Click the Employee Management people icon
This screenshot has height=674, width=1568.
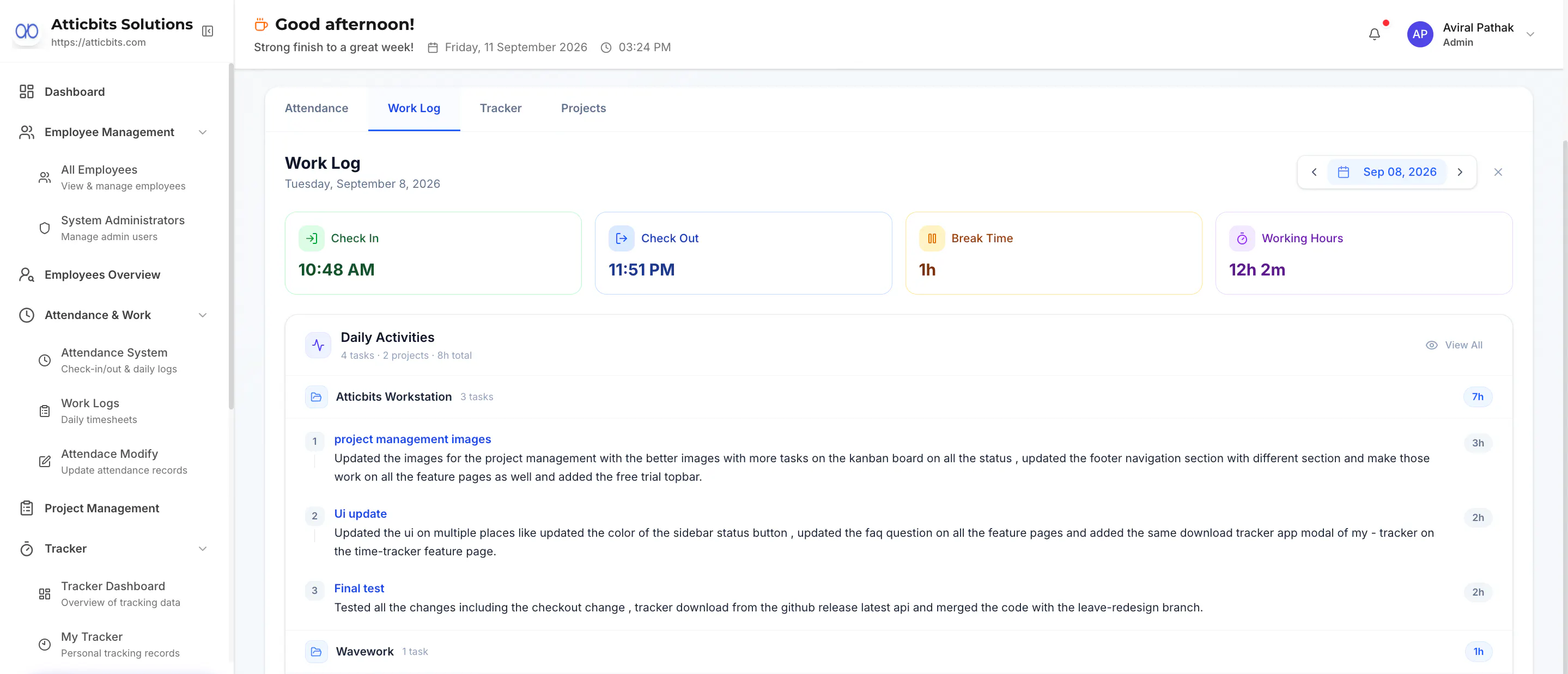point(27,133)
